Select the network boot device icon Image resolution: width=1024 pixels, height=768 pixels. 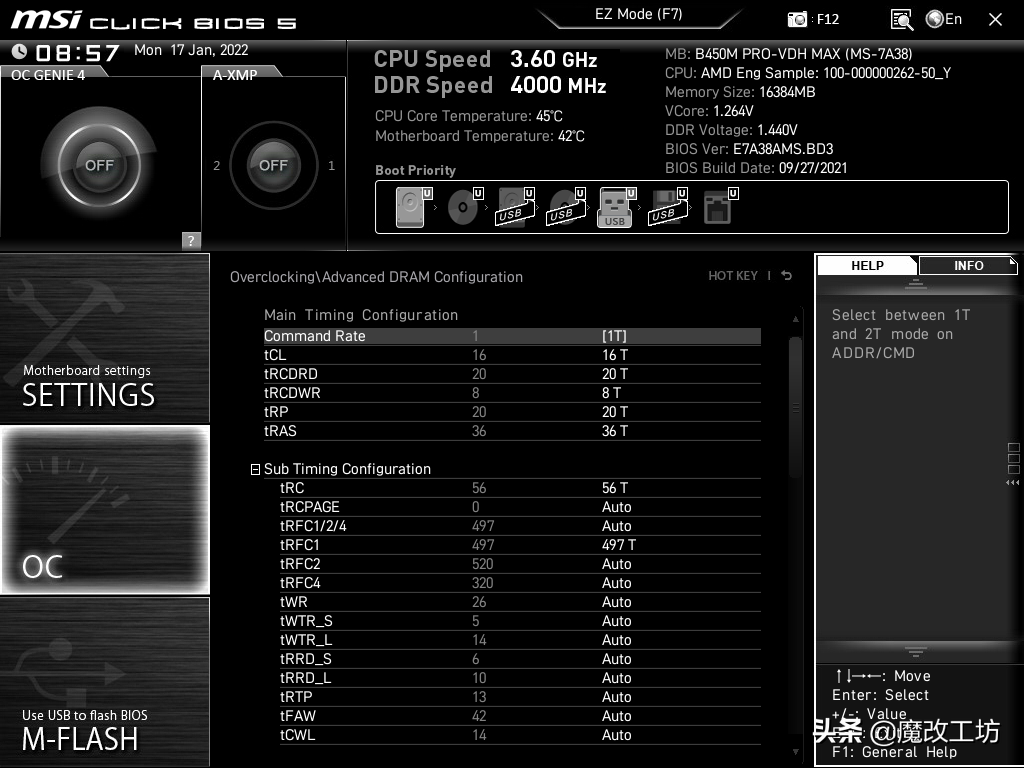tap(720, 206)
